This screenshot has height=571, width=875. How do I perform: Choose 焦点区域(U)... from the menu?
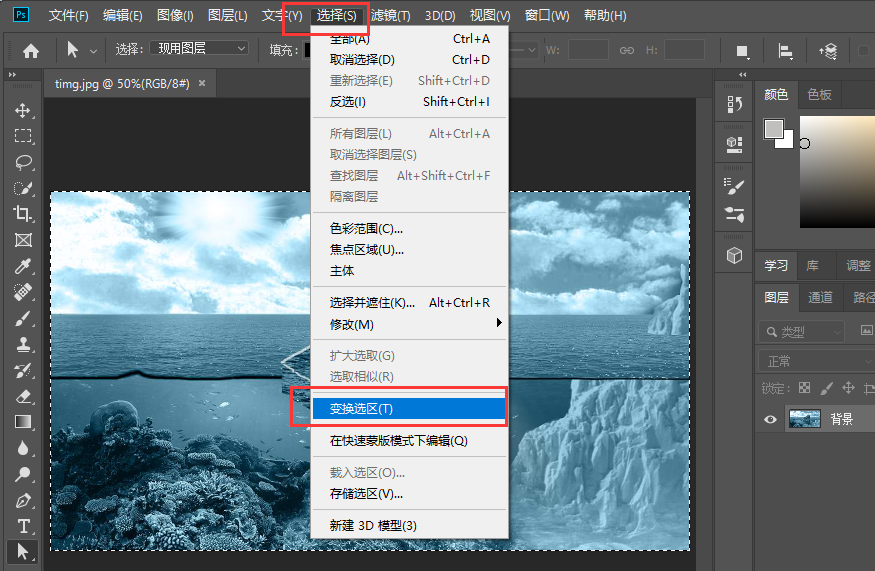coord(410,249)
